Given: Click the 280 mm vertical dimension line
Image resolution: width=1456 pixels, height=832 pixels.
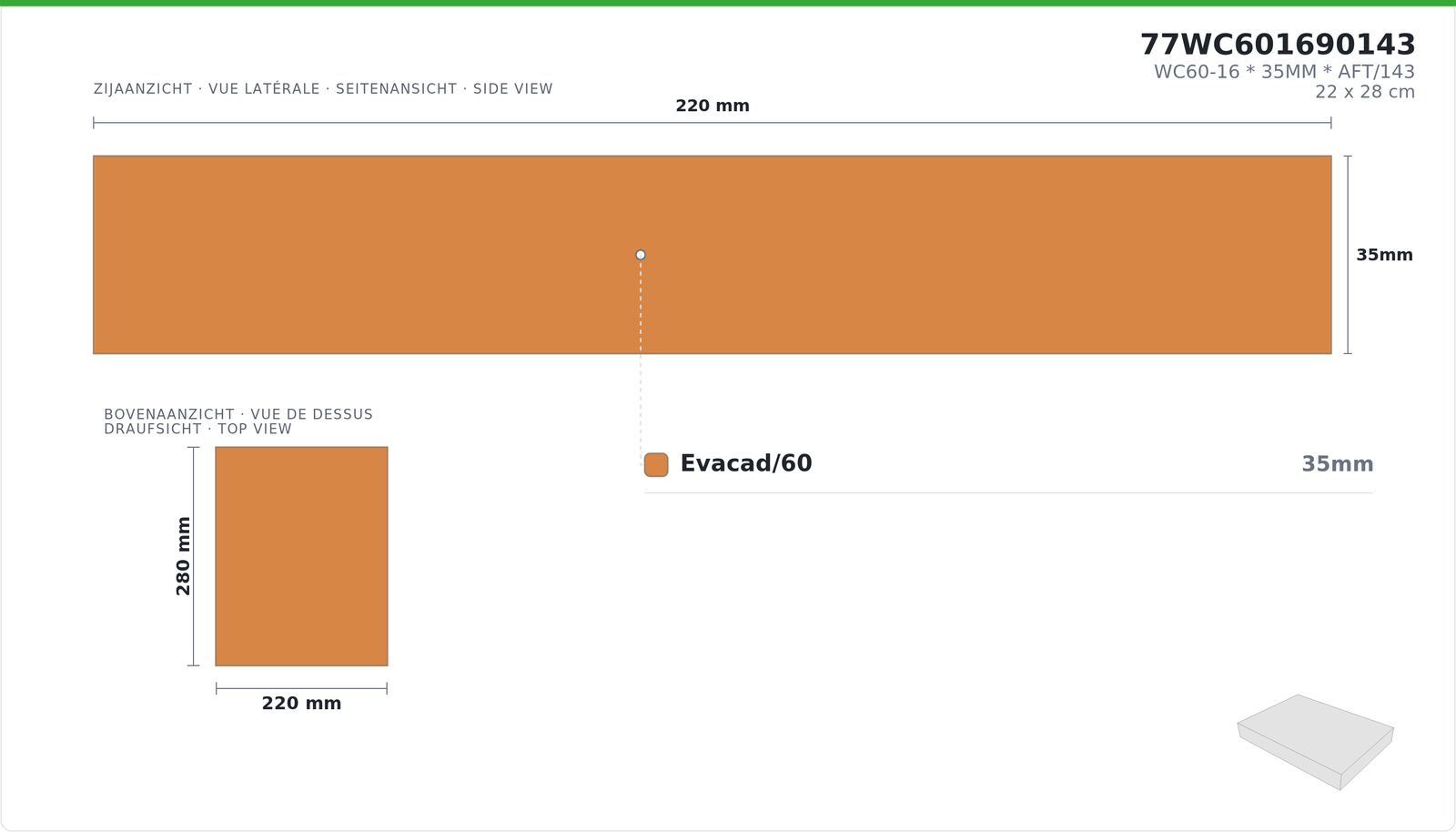Looking at the screenshot, I should [x=193, y=556].
